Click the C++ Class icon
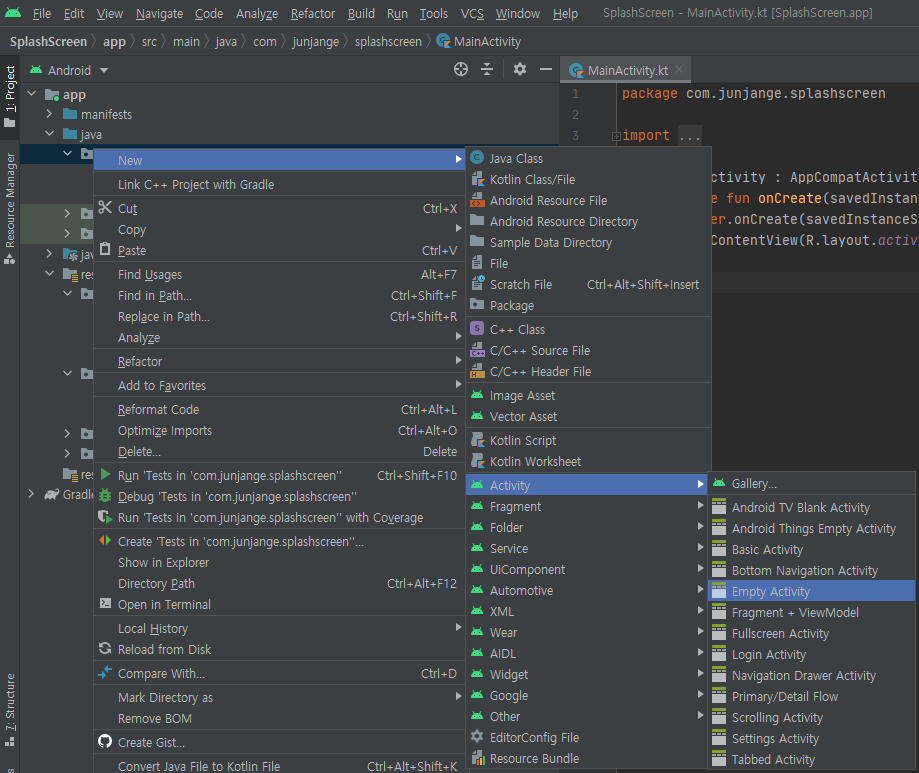The width and height of the screenshot is (919, 773). tap(477, 328)
